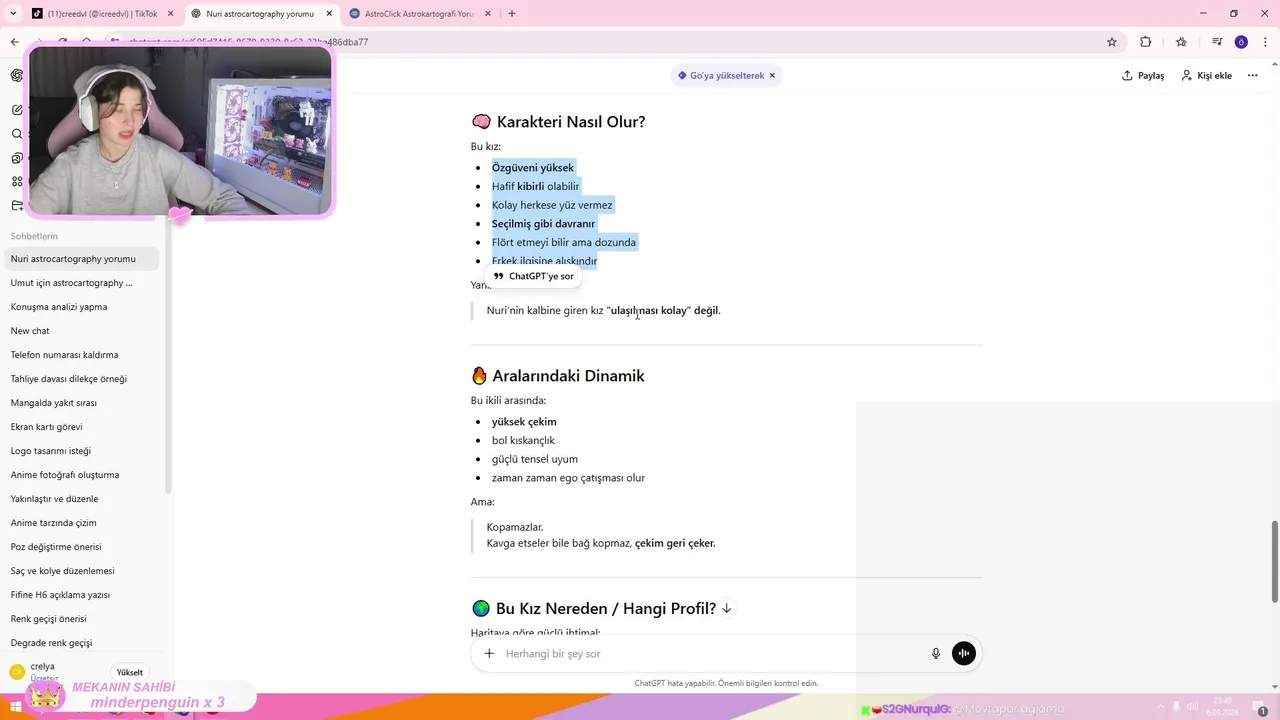Viewport: 1280px width, 720px height.
Task: Start voice mode with waveform button
Action: coord(964,654)
